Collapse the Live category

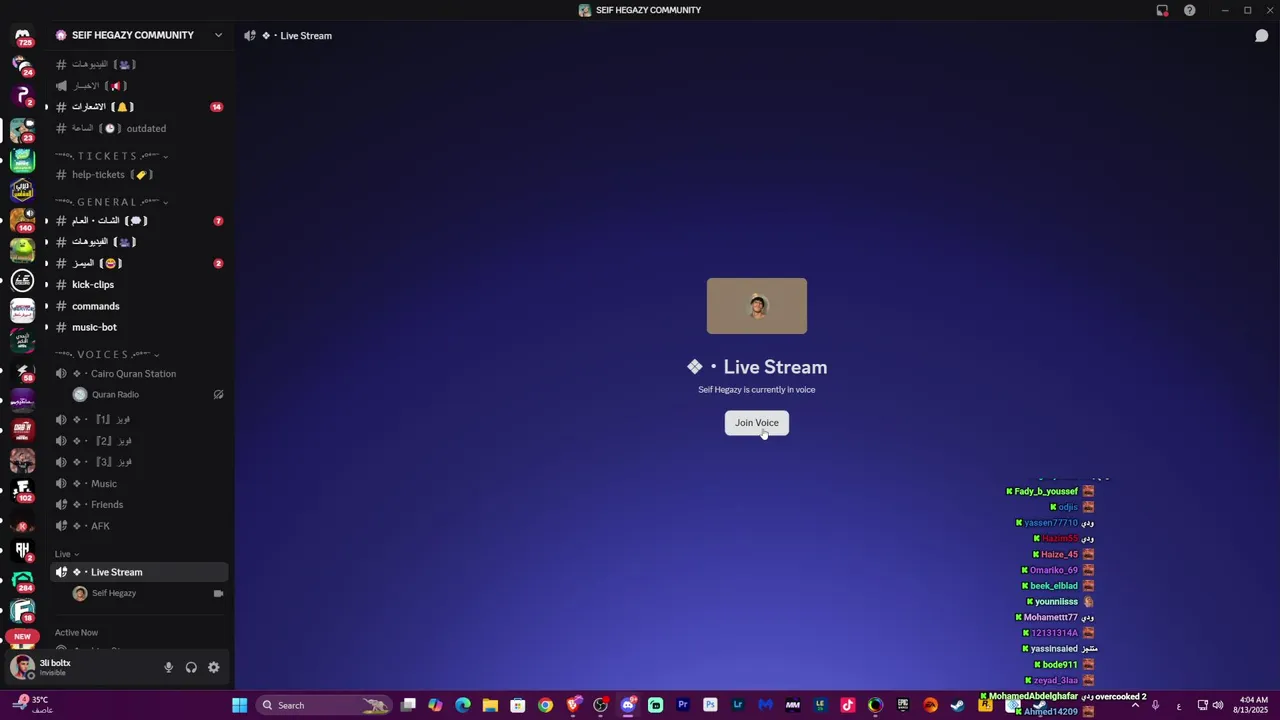coord(66,554)
